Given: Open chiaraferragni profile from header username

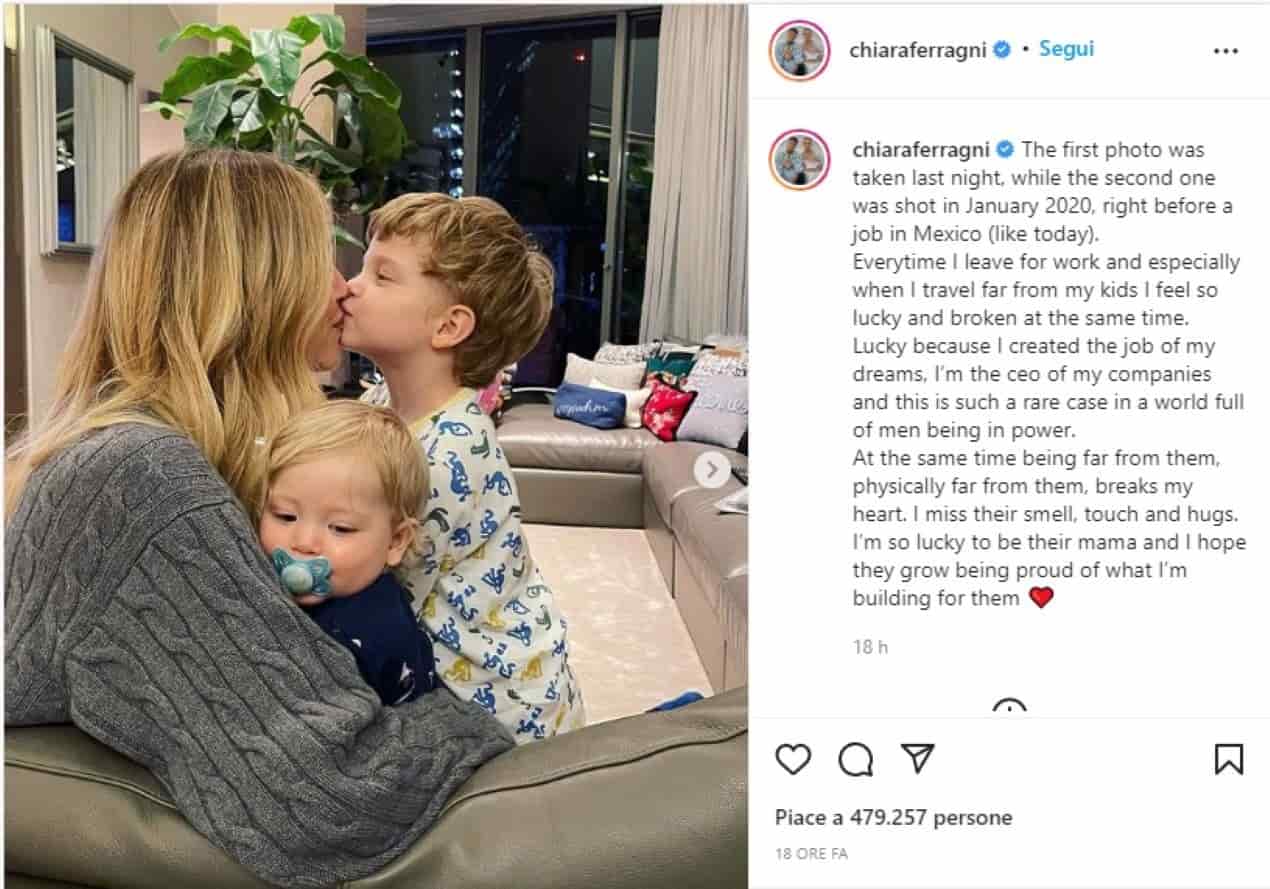Looking at the screenshot, I should [x=918, y=50].
